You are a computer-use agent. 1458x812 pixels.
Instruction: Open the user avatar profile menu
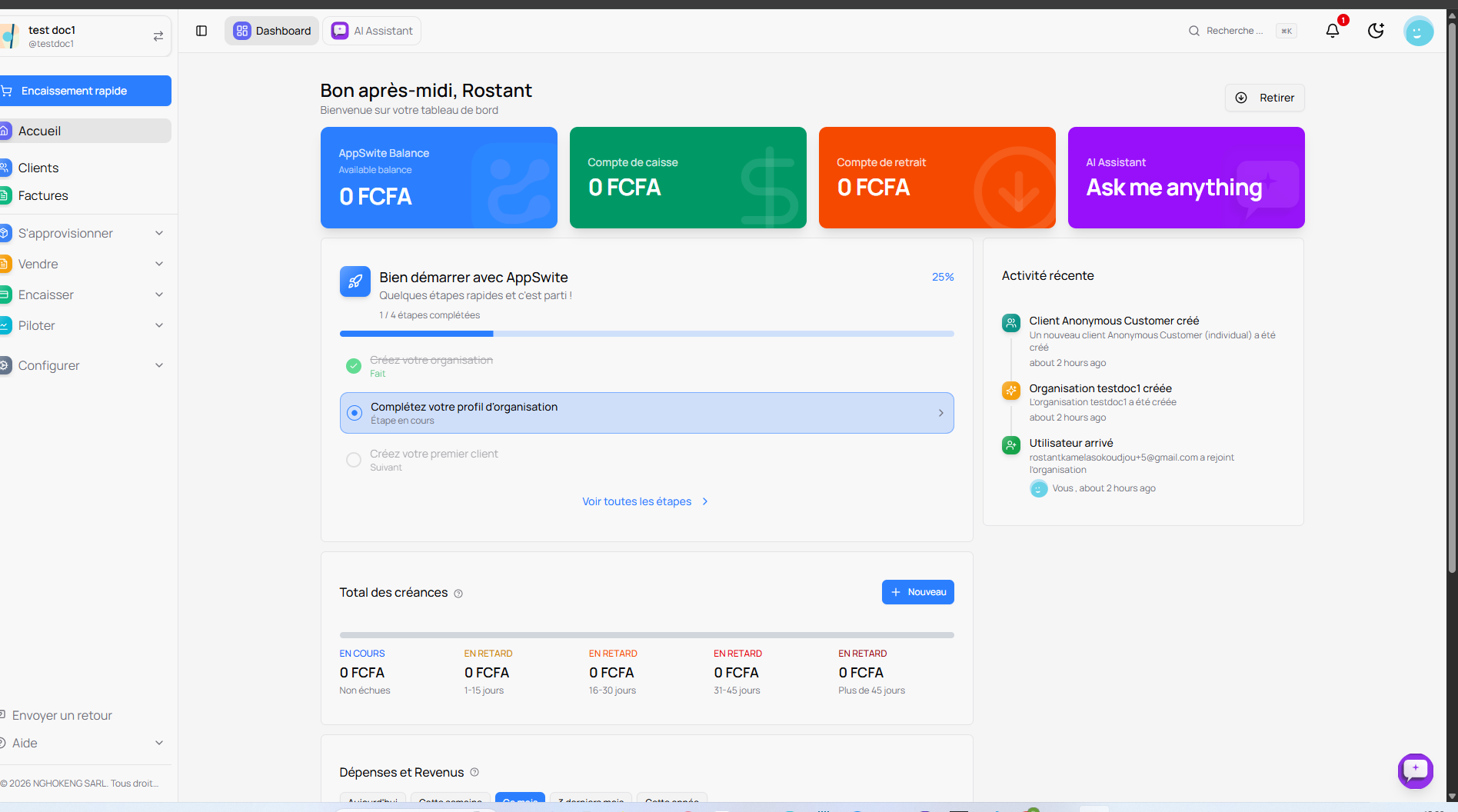1418,31
